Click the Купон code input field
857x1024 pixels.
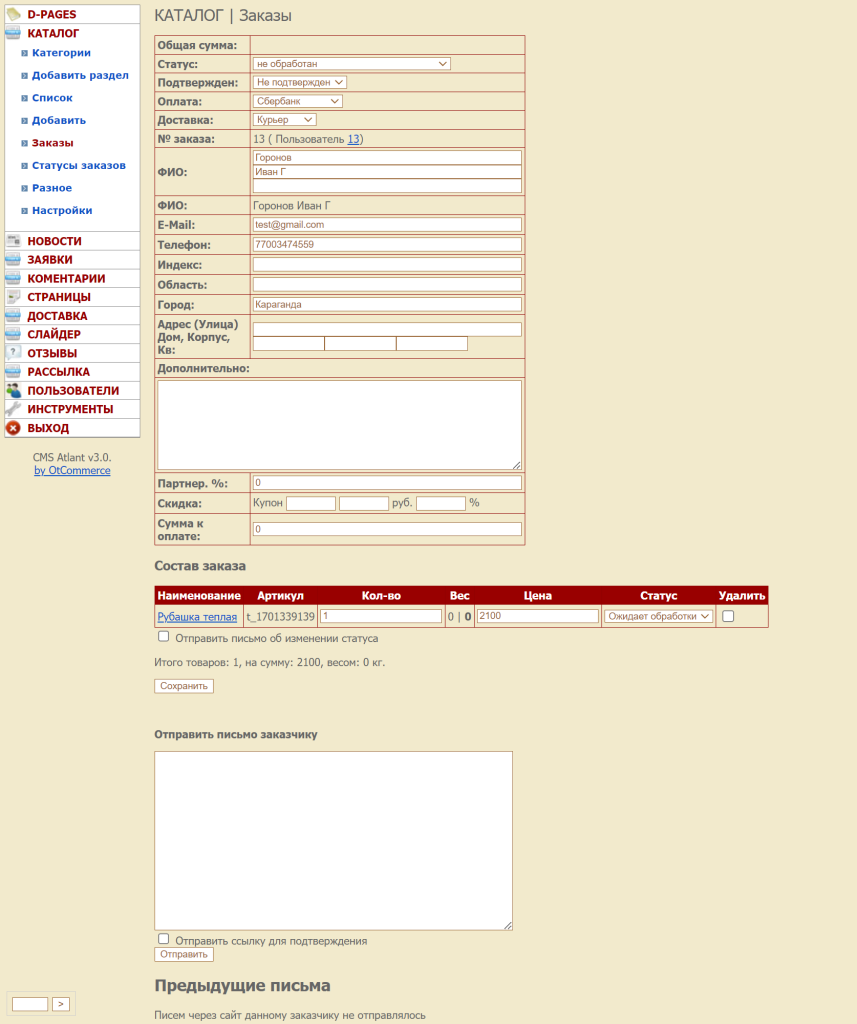pos(311,503)
